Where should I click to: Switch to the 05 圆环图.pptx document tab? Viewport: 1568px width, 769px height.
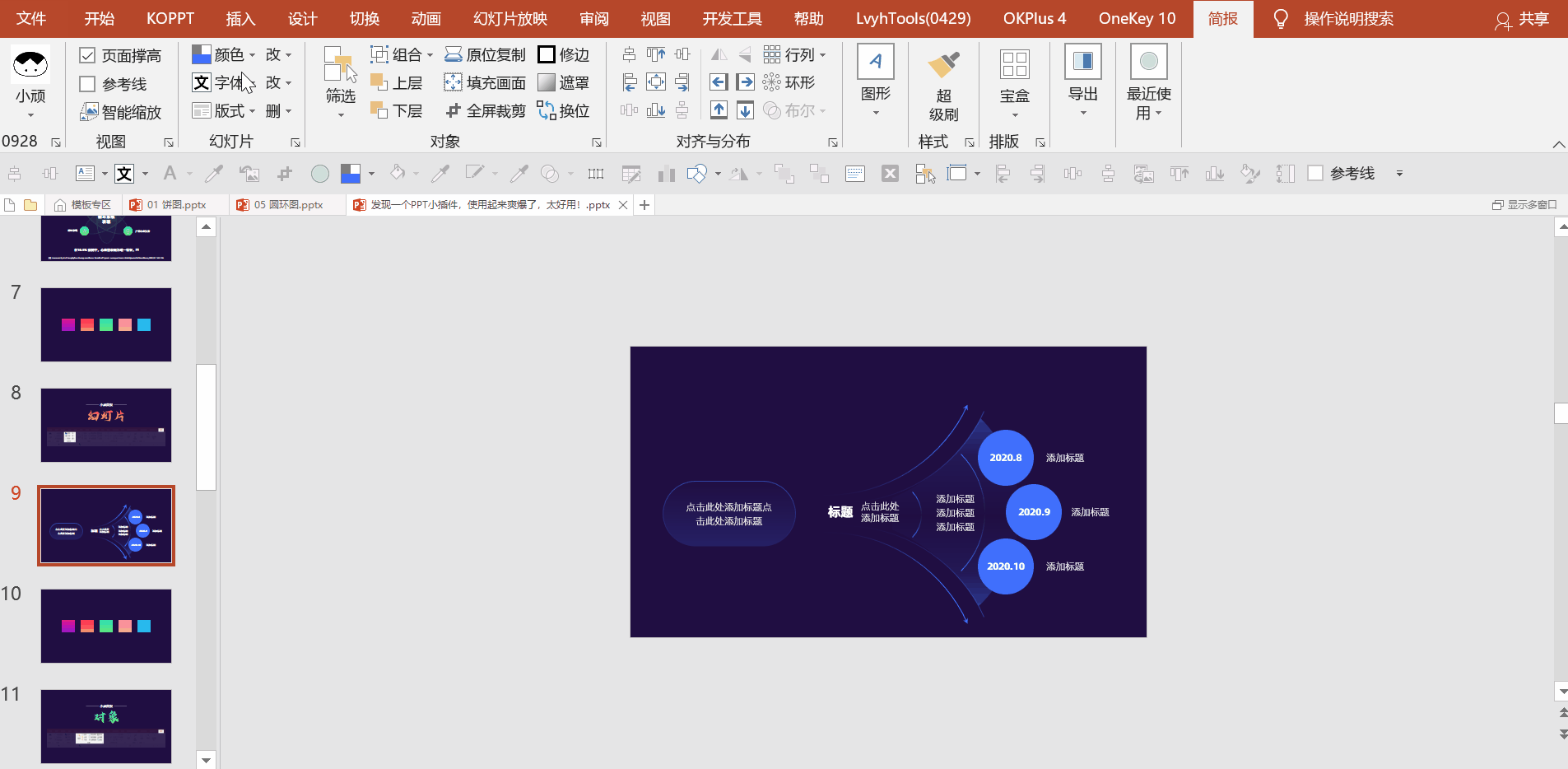tap(287, 205)
